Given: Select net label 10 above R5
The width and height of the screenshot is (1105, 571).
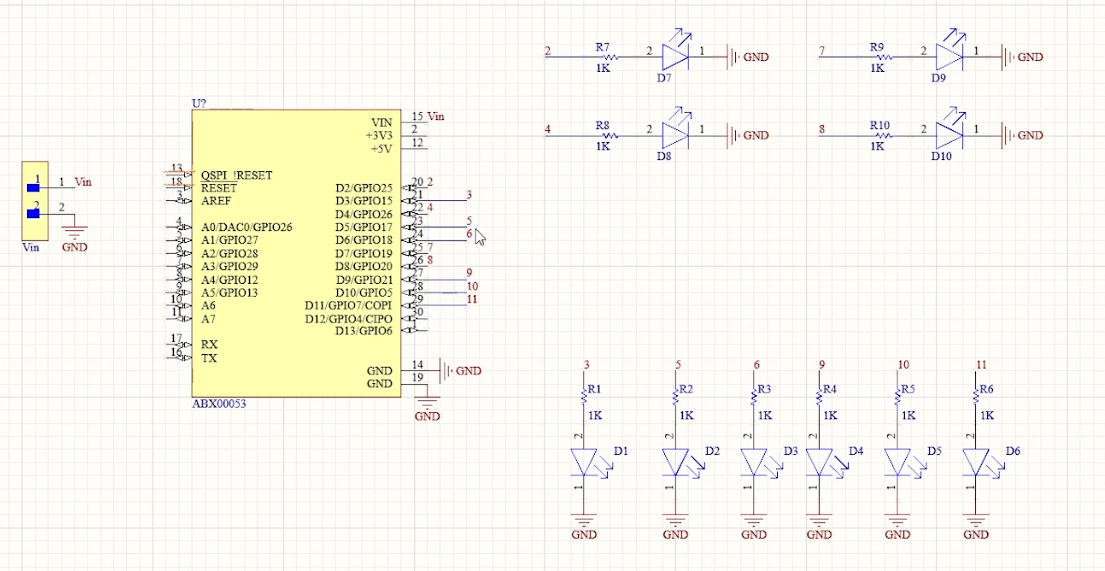Looking at the screenshot, I should point(903,364).
